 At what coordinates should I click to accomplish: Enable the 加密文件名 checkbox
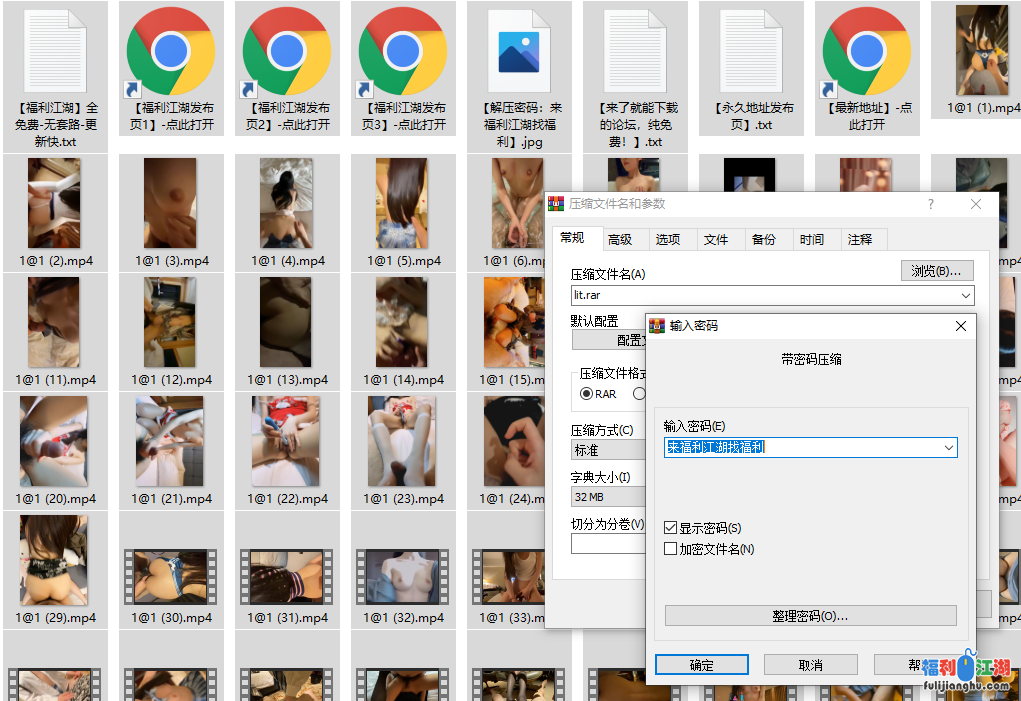pos(671,549)
